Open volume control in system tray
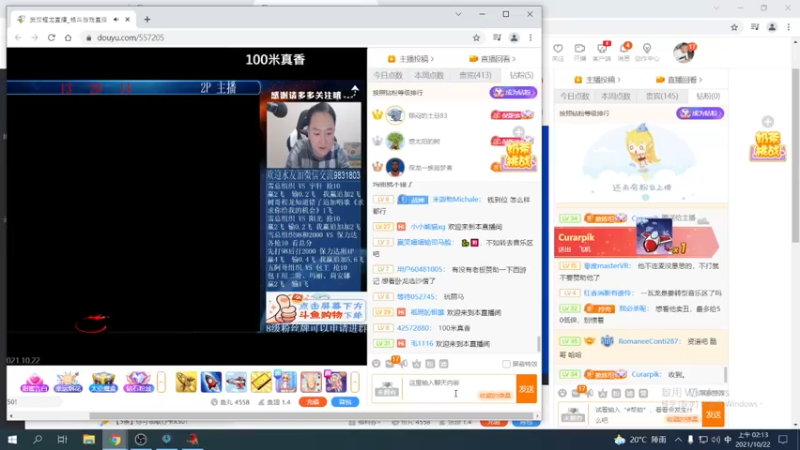 point(715,439)
